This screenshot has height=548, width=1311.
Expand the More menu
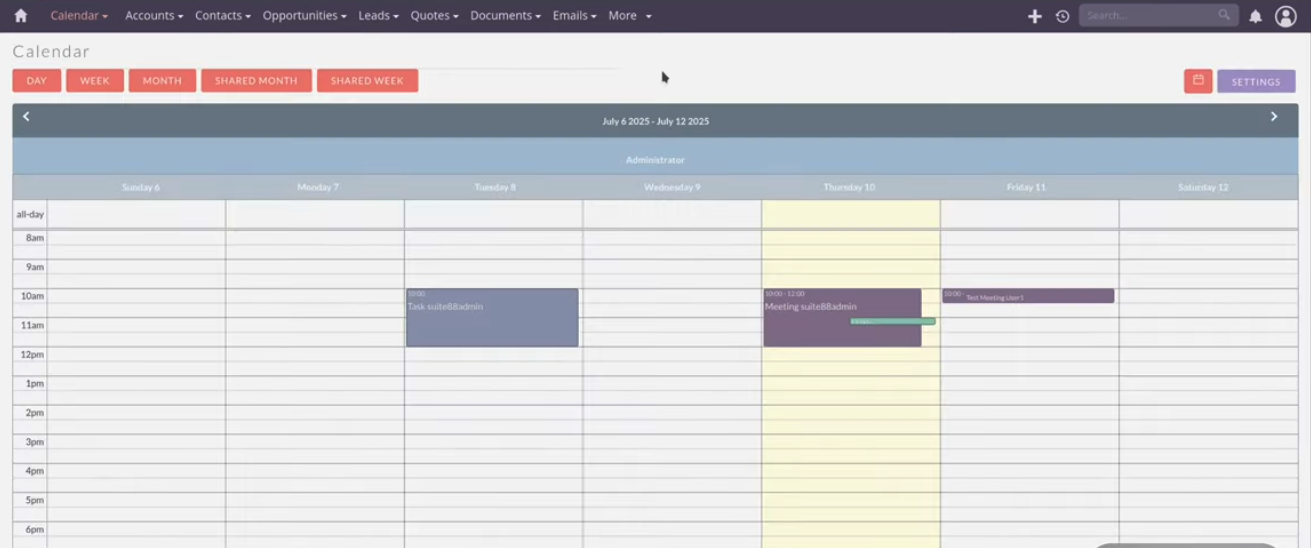630,16
